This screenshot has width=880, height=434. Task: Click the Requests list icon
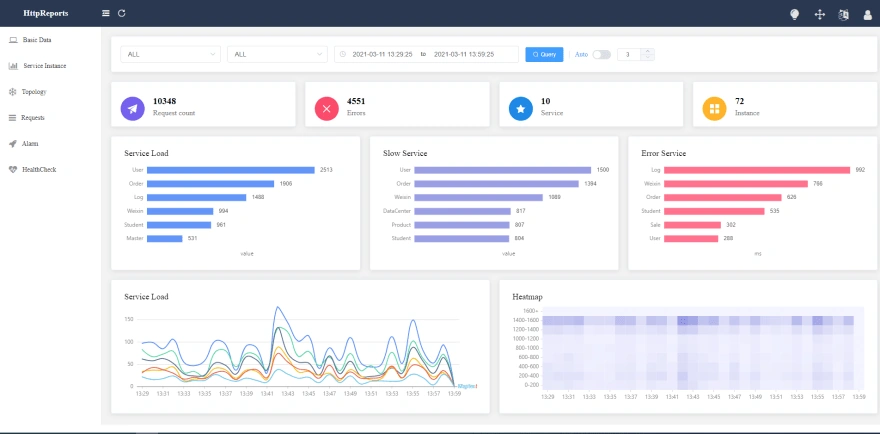pyautogui.click(x=12, y=117)
